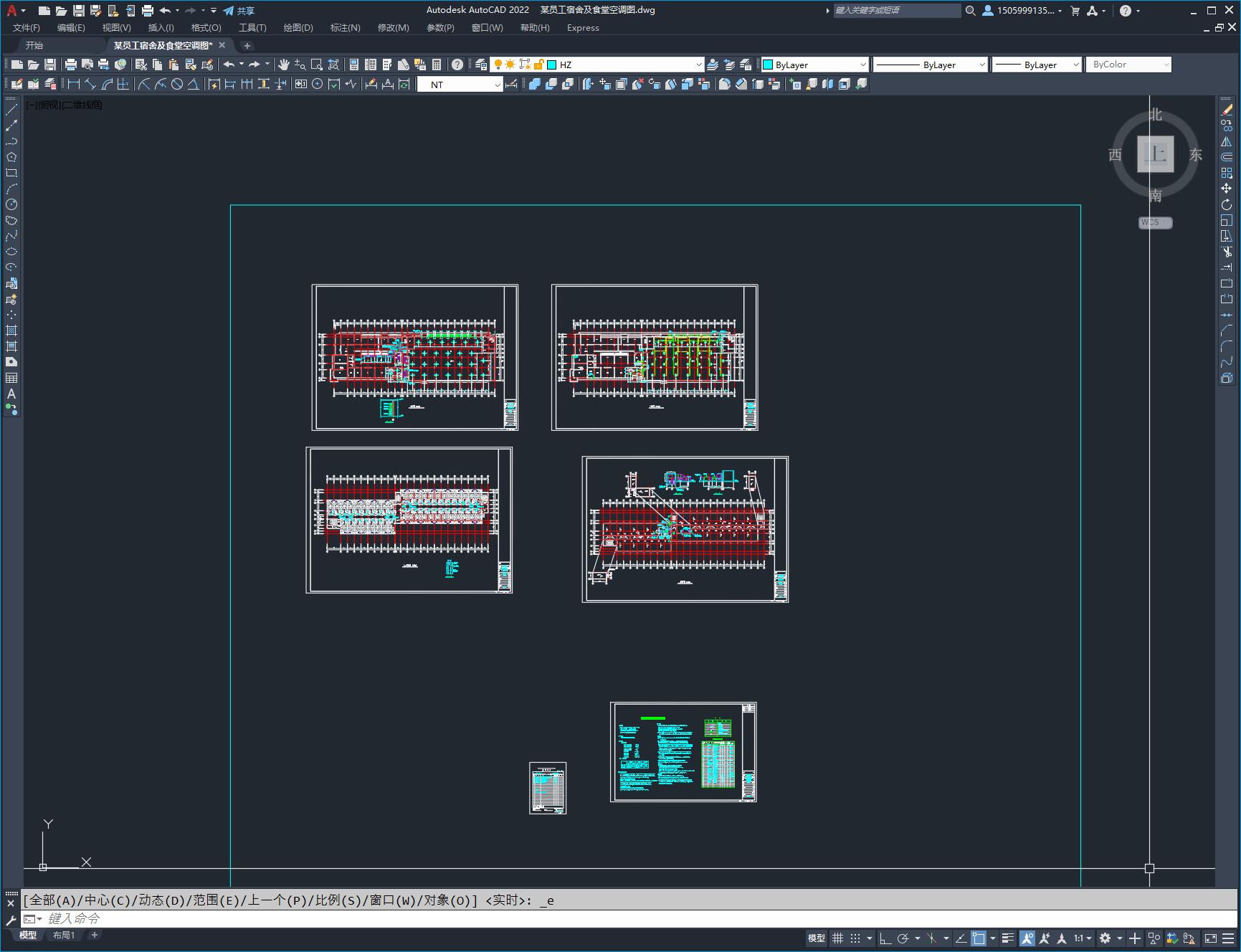This screenshot has height=952, width=1241.
Task: Toggle object snap (osnap) in status bar
Action: (979, 938)
